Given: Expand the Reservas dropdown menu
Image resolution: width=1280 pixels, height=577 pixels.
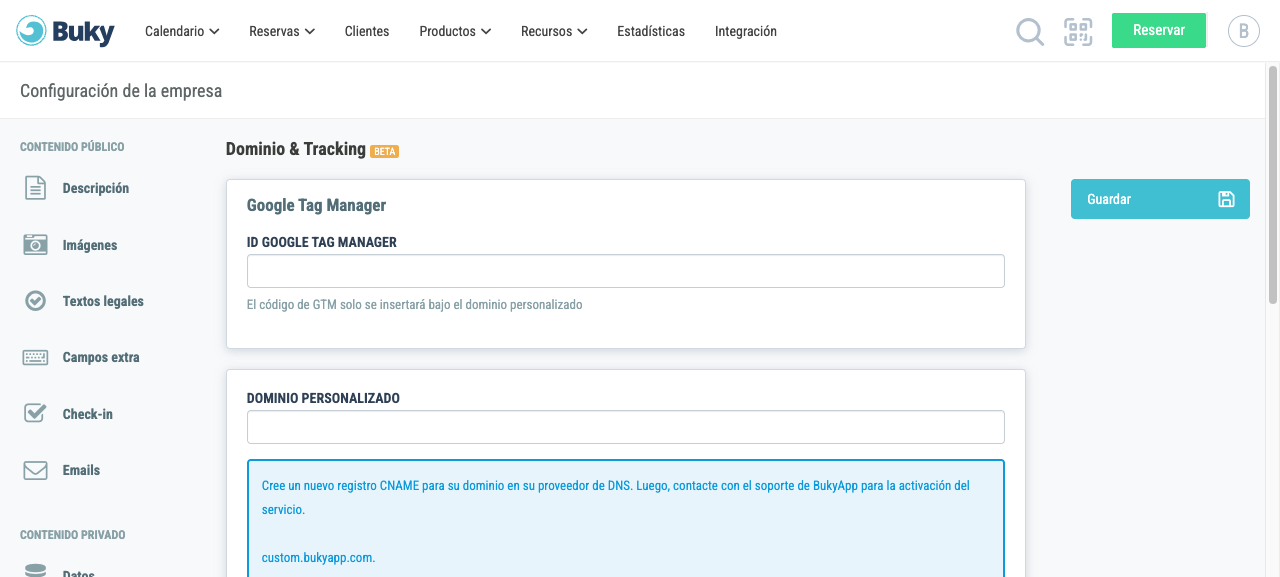Looking at the screenshot, I should coord(282,32).
